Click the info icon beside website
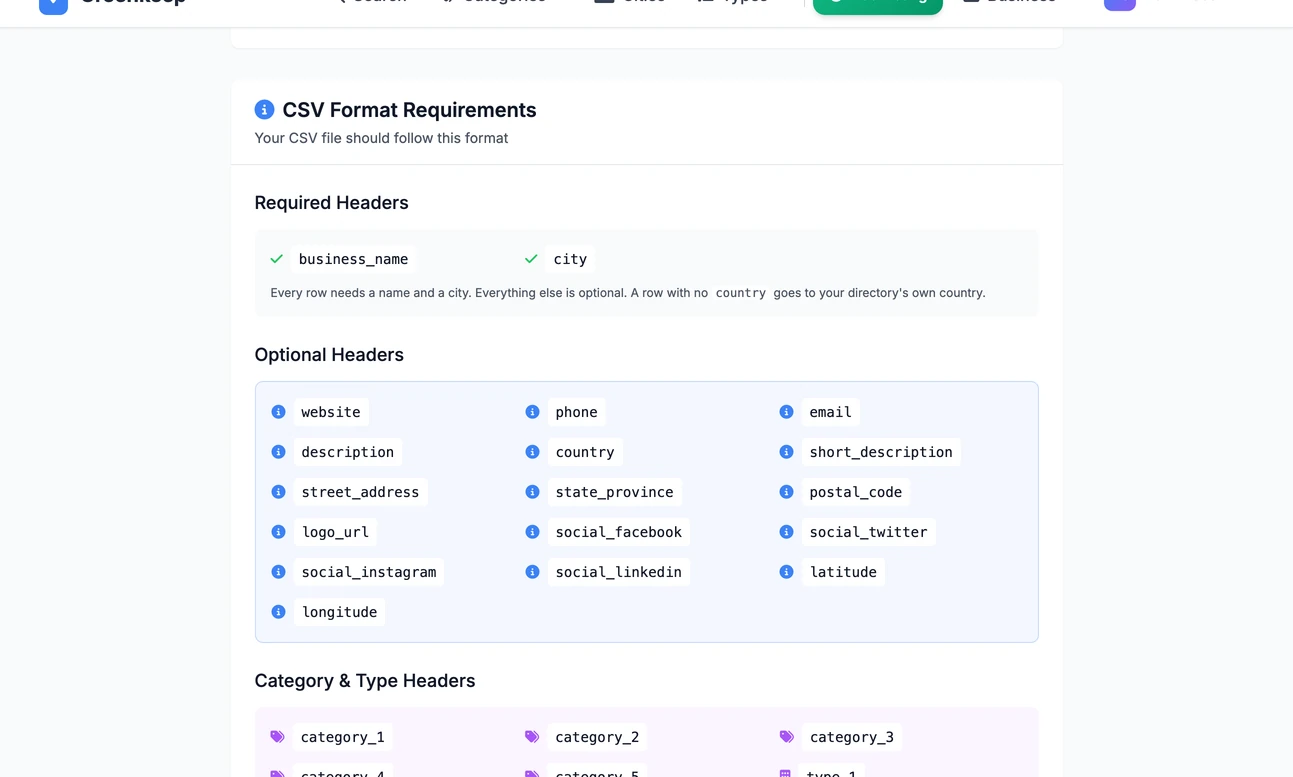 (278, 412)
